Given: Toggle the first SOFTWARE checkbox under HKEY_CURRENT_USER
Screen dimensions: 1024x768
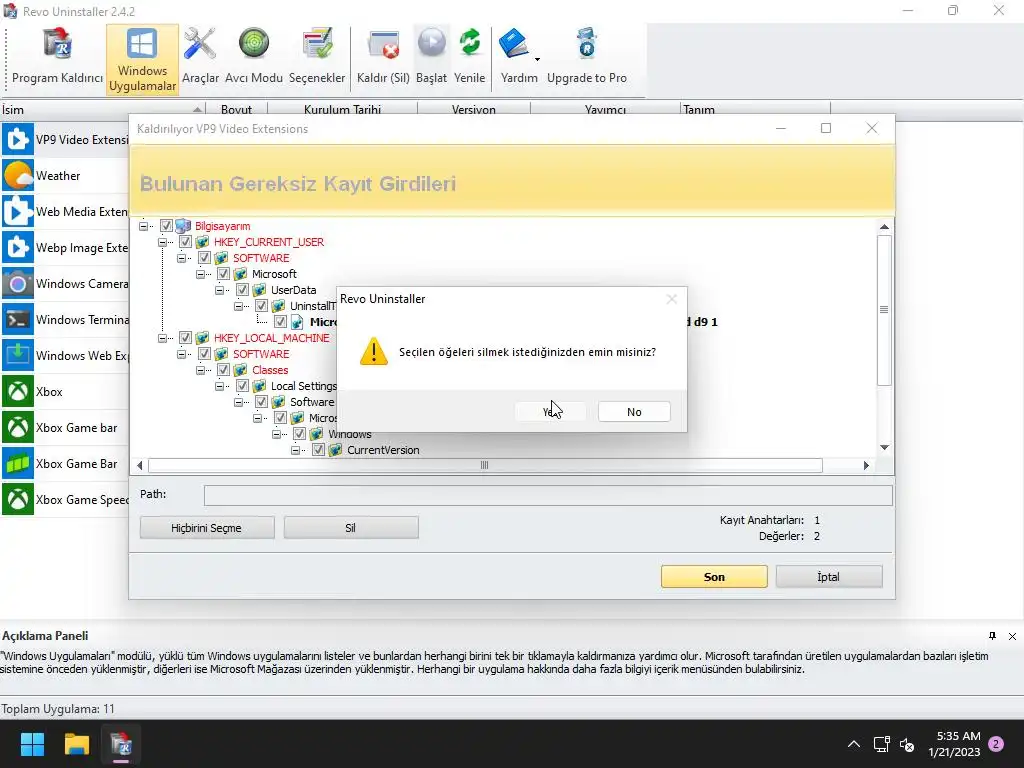Looking at the screenshot, I should pyautogui.click(x=204, y=258).
